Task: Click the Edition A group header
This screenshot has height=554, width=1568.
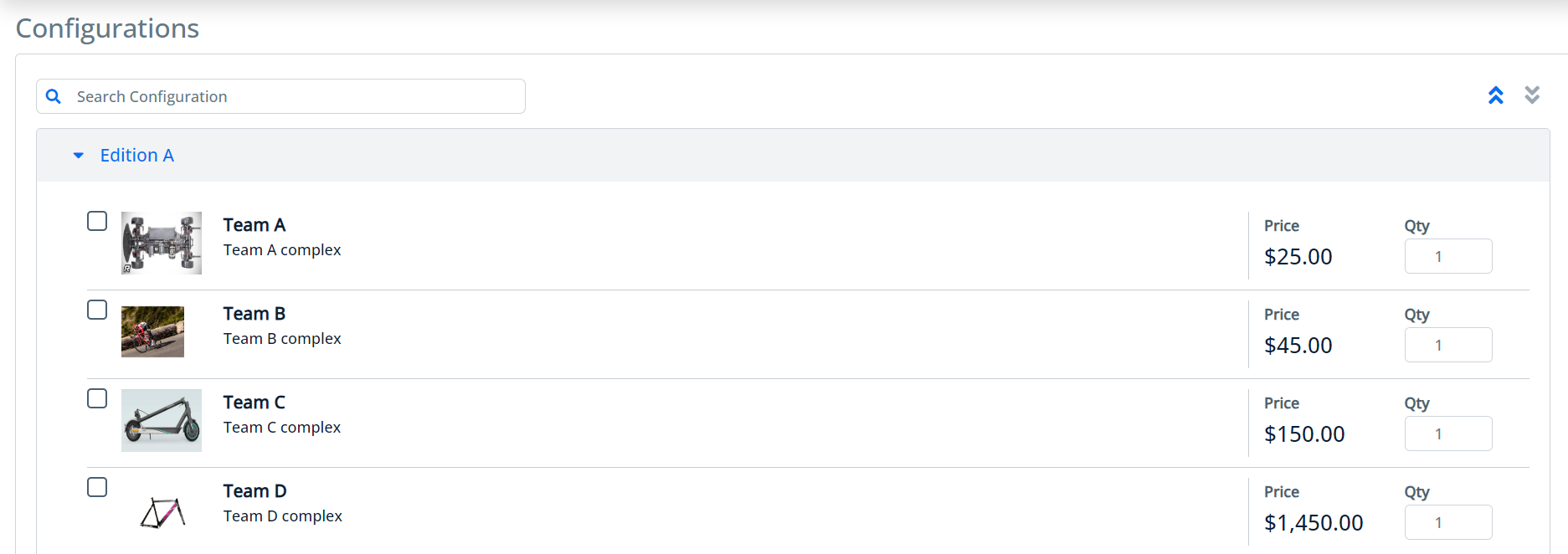Action: point(136,156)
